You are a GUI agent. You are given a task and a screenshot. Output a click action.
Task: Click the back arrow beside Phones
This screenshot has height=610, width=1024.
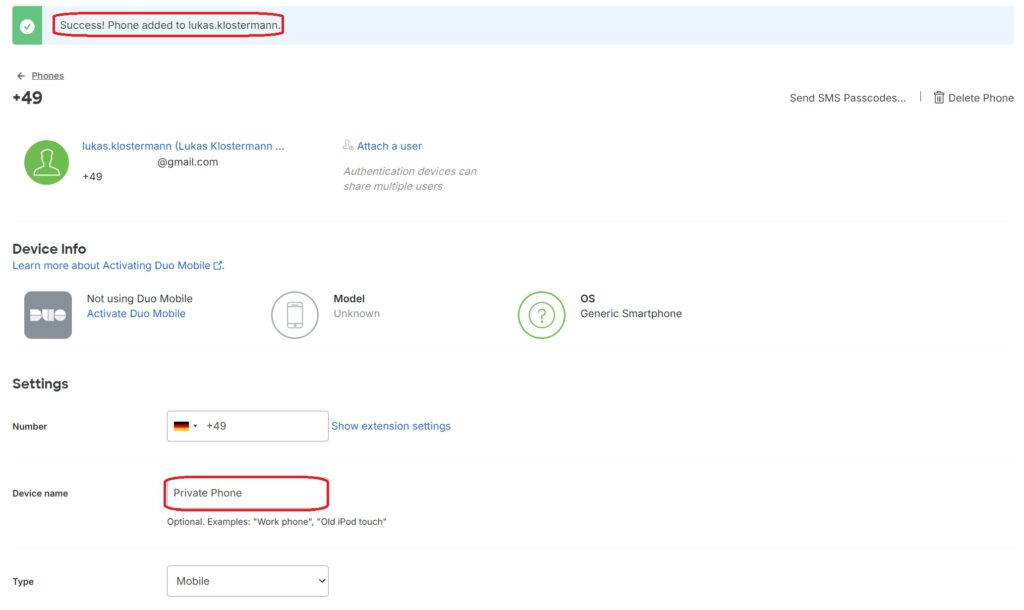pos(21,76)
